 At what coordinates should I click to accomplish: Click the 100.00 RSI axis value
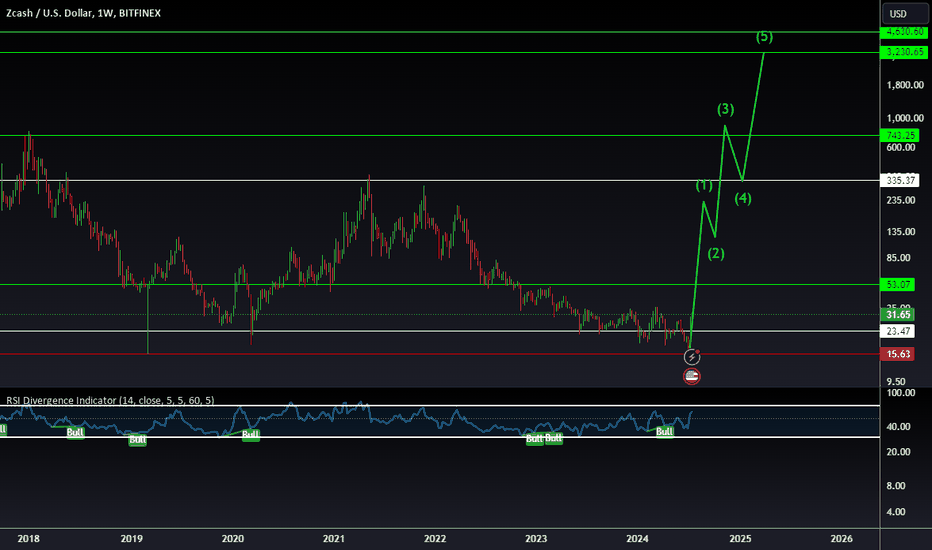point(900,392)
